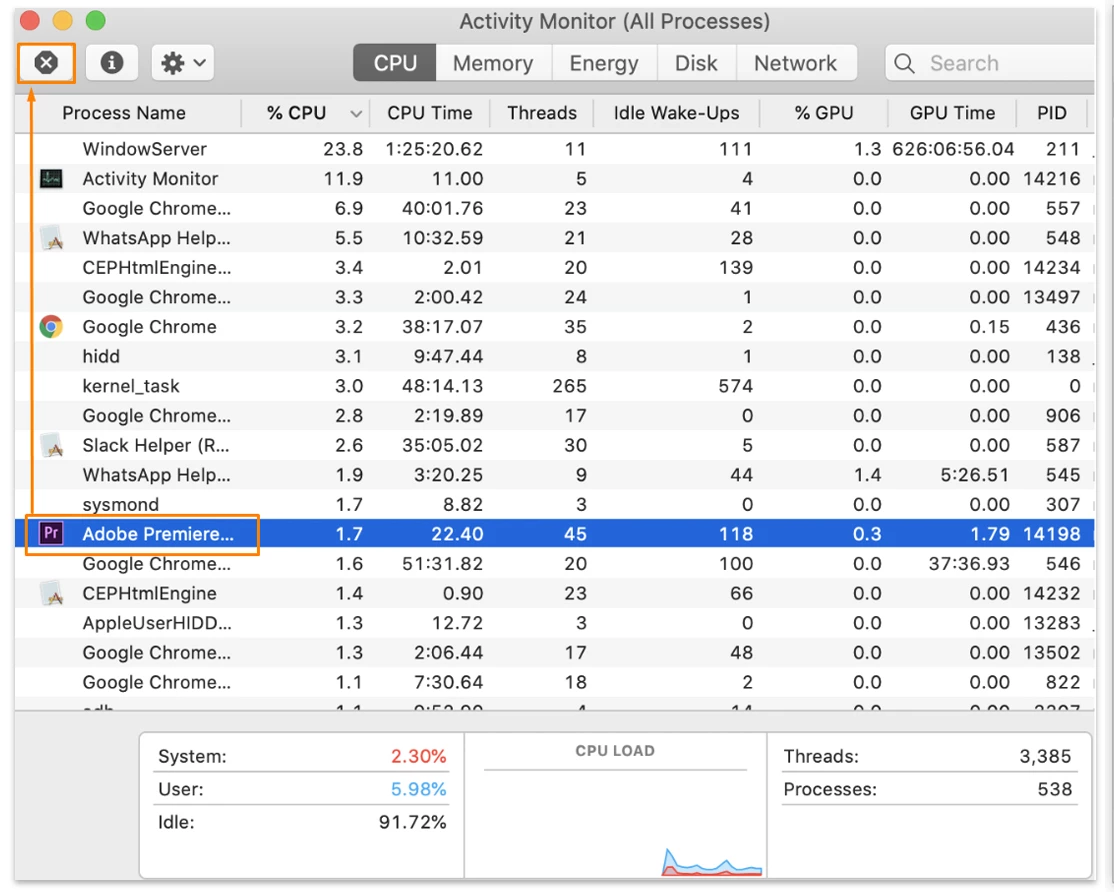Sort by CPU Time column

click(430, 113)
